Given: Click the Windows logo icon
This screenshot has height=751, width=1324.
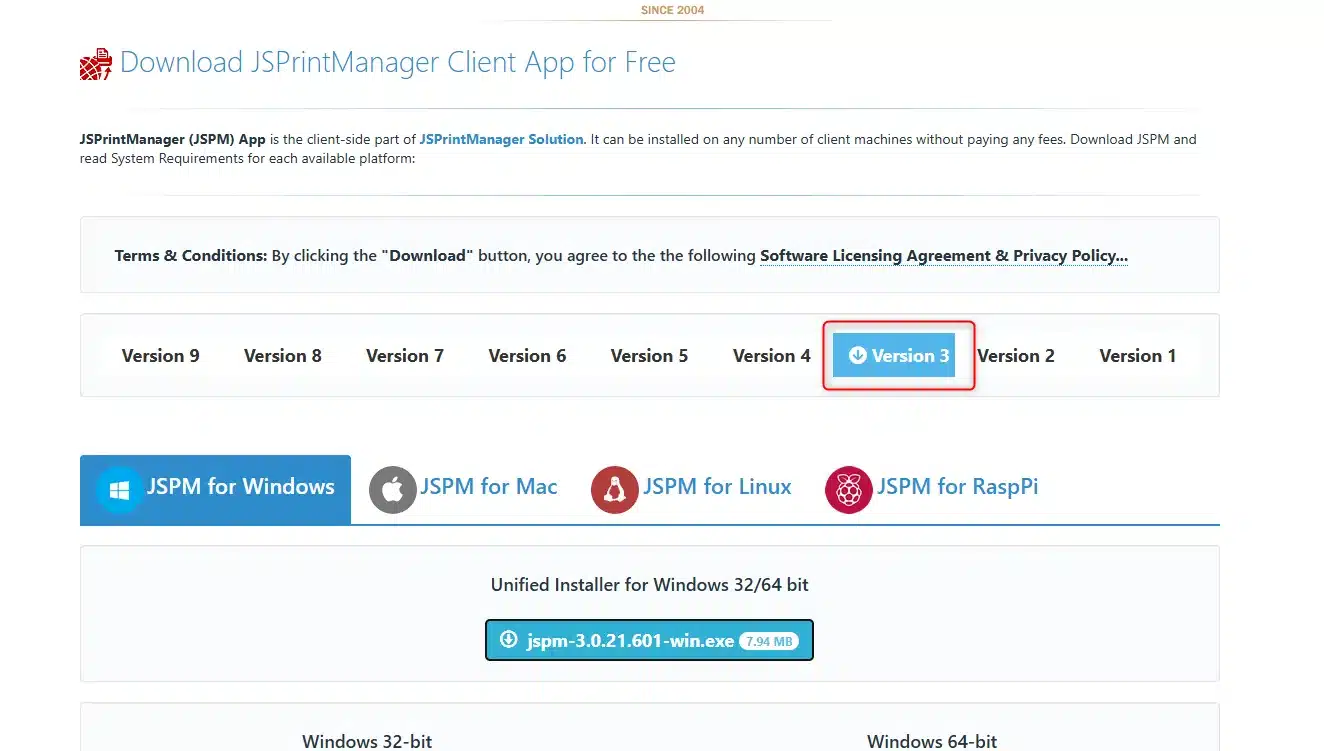Looking at the screenshot, I should click(120, 490).
